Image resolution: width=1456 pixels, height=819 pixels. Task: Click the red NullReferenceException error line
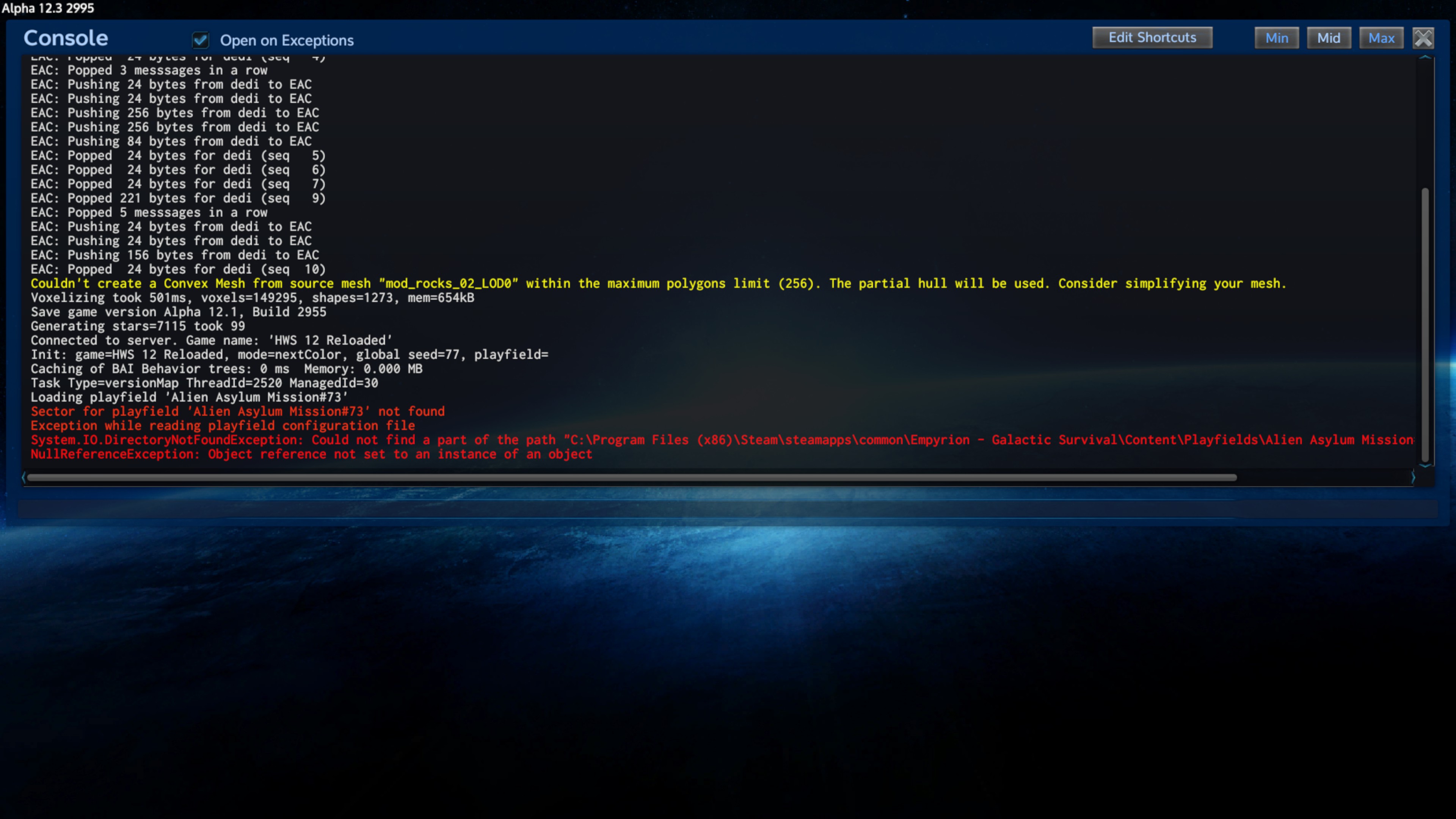pos(311,455)
